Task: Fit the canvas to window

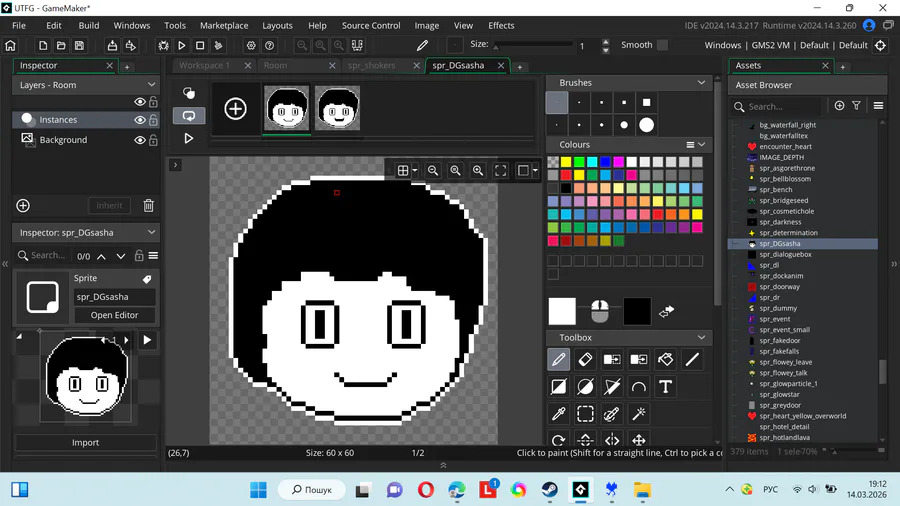Action: click(501, 170)
